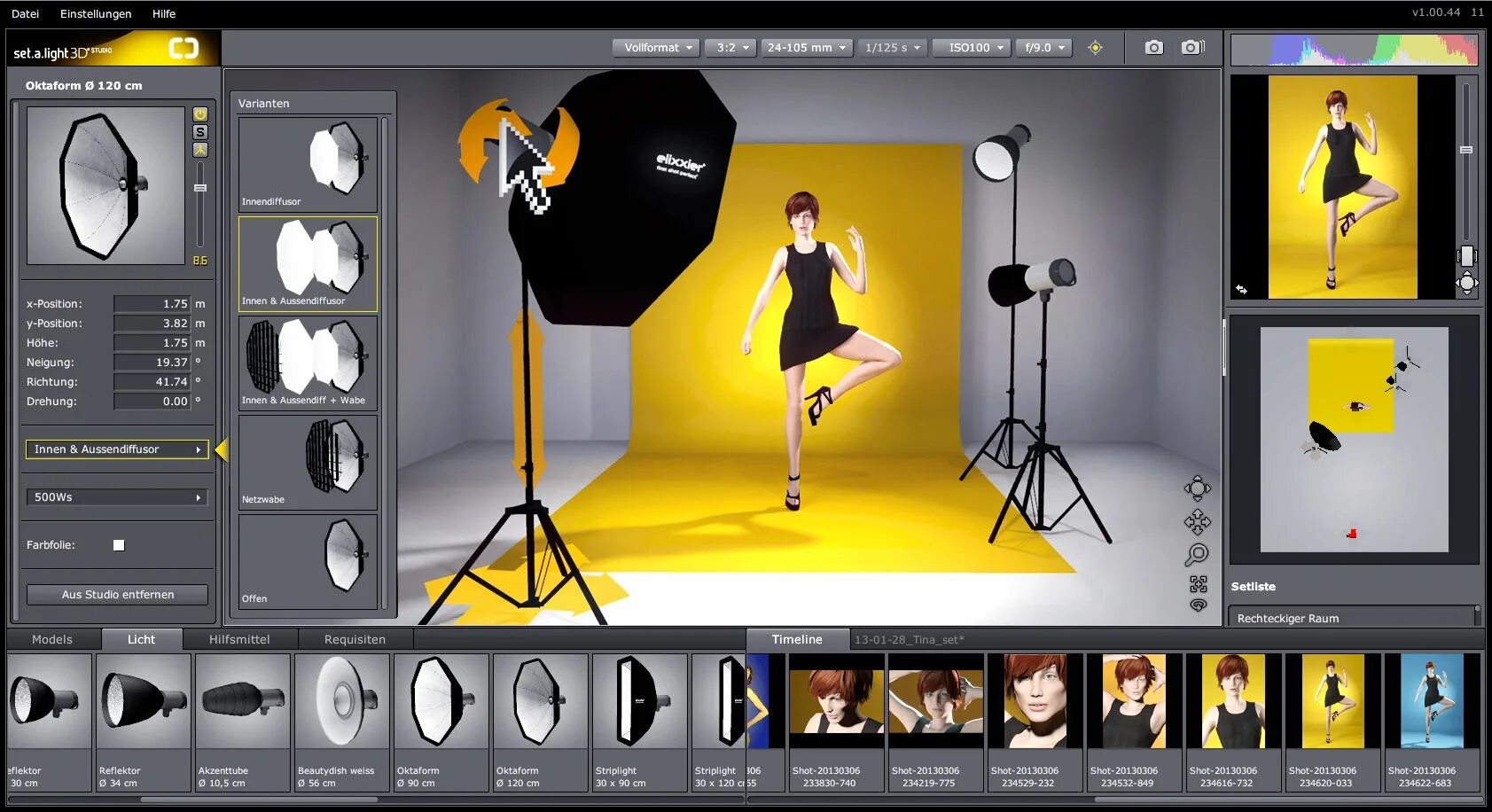Click the yellow sun exposure icon in toolbar
1492x812 pixels.
point(1096,48)
